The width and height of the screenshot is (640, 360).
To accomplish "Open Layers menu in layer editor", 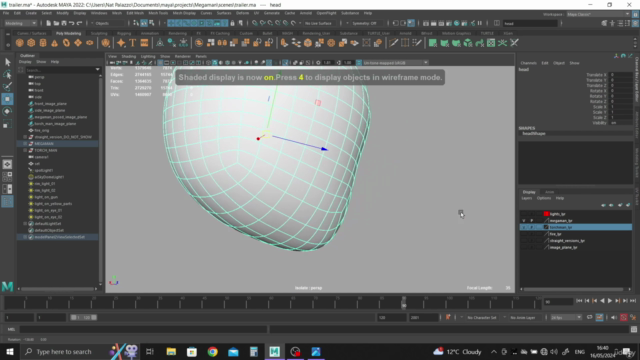I will [527, 198].
